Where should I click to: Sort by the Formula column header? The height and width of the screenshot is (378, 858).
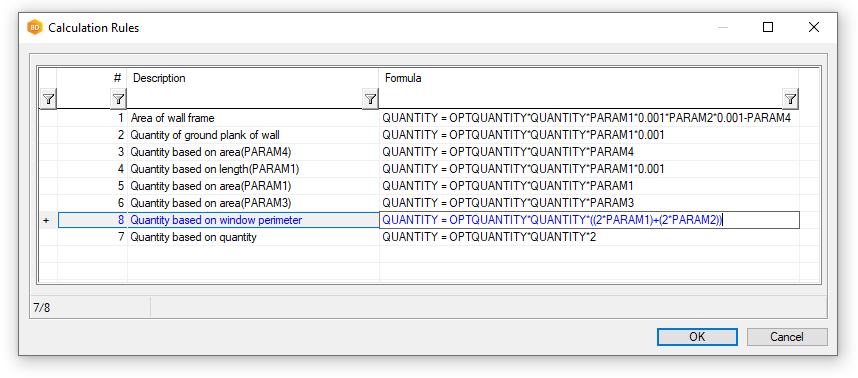[x=589, y=78]
